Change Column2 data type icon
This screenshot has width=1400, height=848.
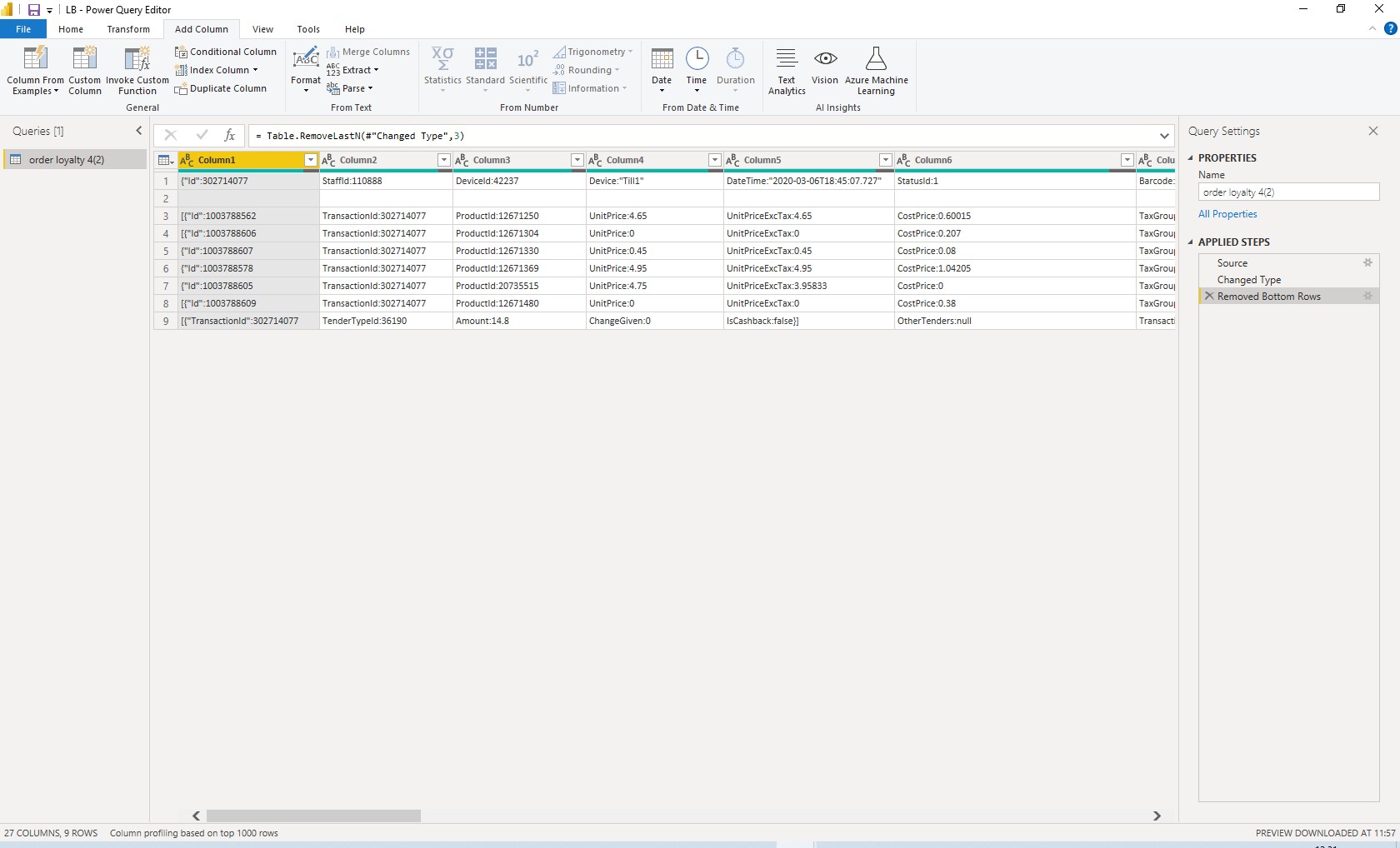click(329, 160)
